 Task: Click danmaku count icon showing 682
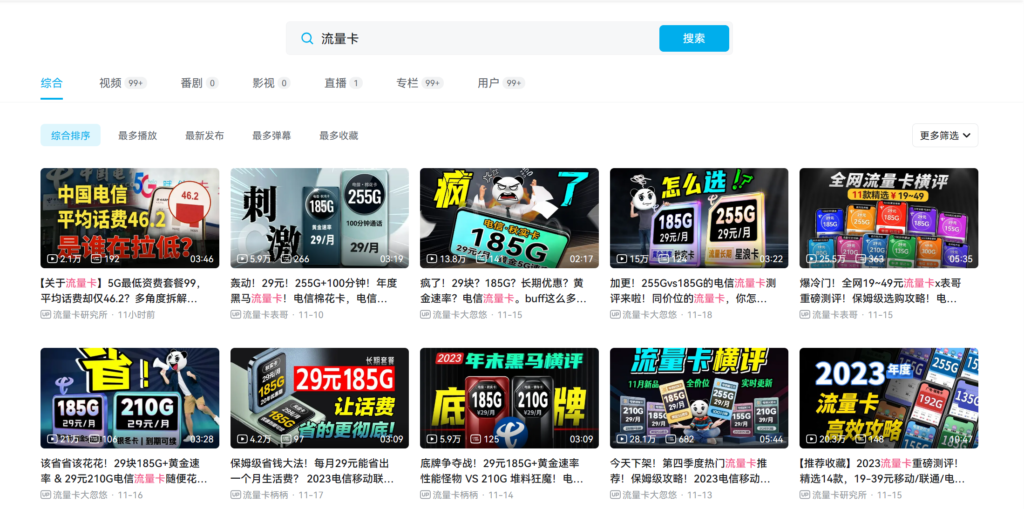[670, 439]
